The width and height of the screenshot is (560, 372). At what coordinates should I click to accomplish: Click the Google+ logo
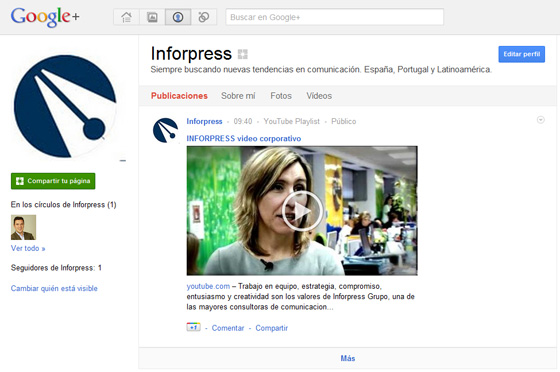45,17
